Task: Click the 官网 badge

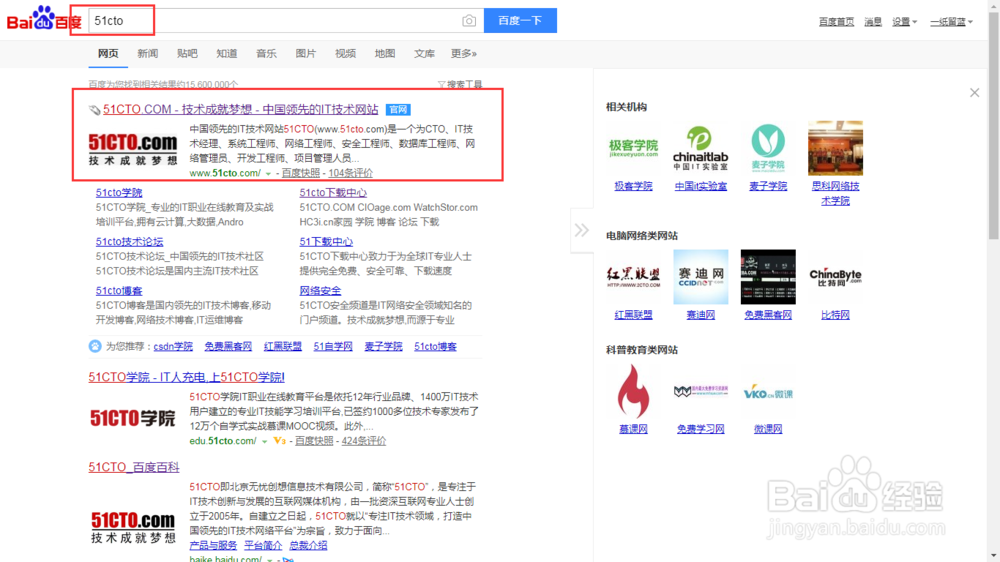Action: [x=398, y=110]
